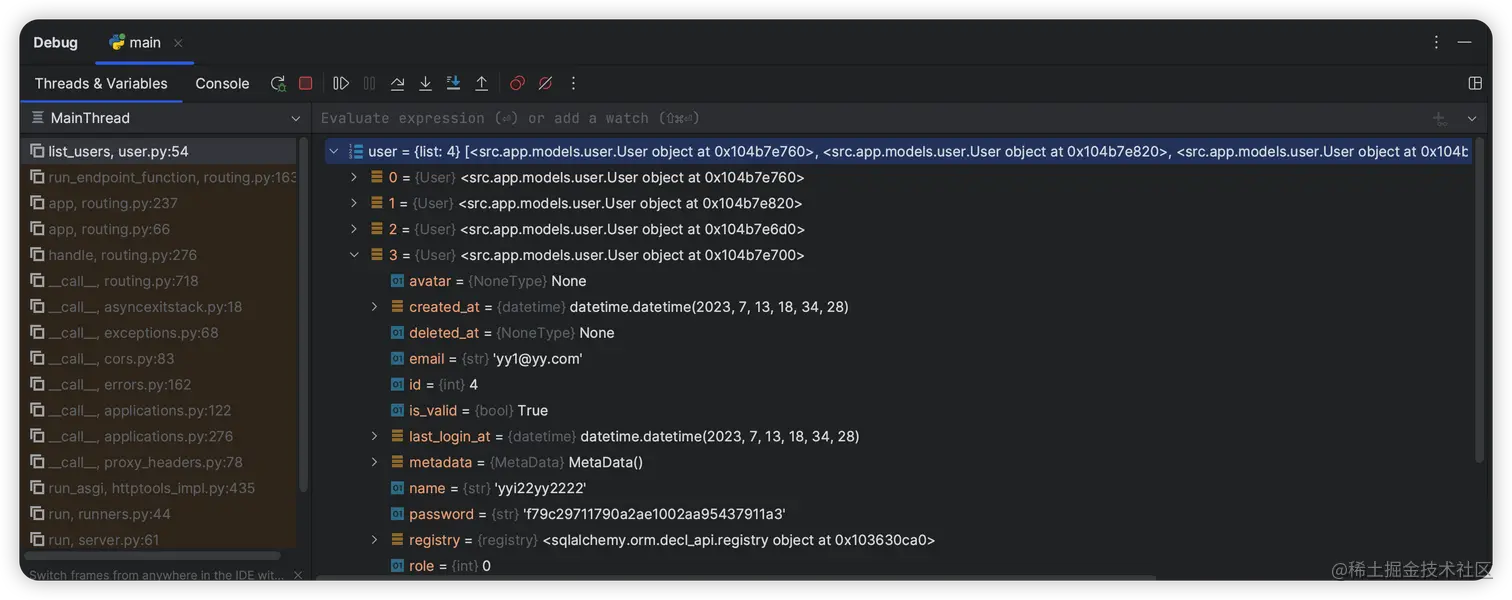Select the app, routing.py:237 frame
Viewport: 1512px width, 600px height.
click(x=160, y=204)
